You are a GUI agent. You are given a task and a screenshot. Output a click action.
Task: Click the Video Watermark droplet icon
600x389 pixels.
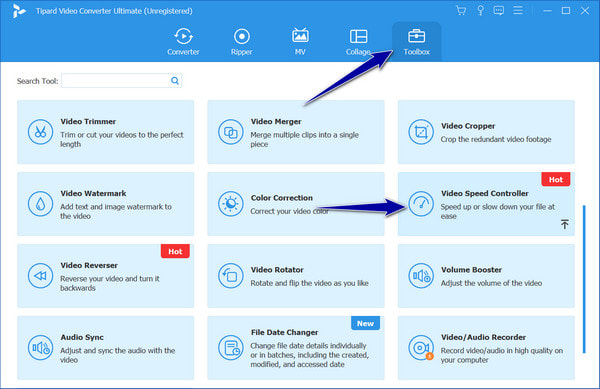click(x=40, y=204)
